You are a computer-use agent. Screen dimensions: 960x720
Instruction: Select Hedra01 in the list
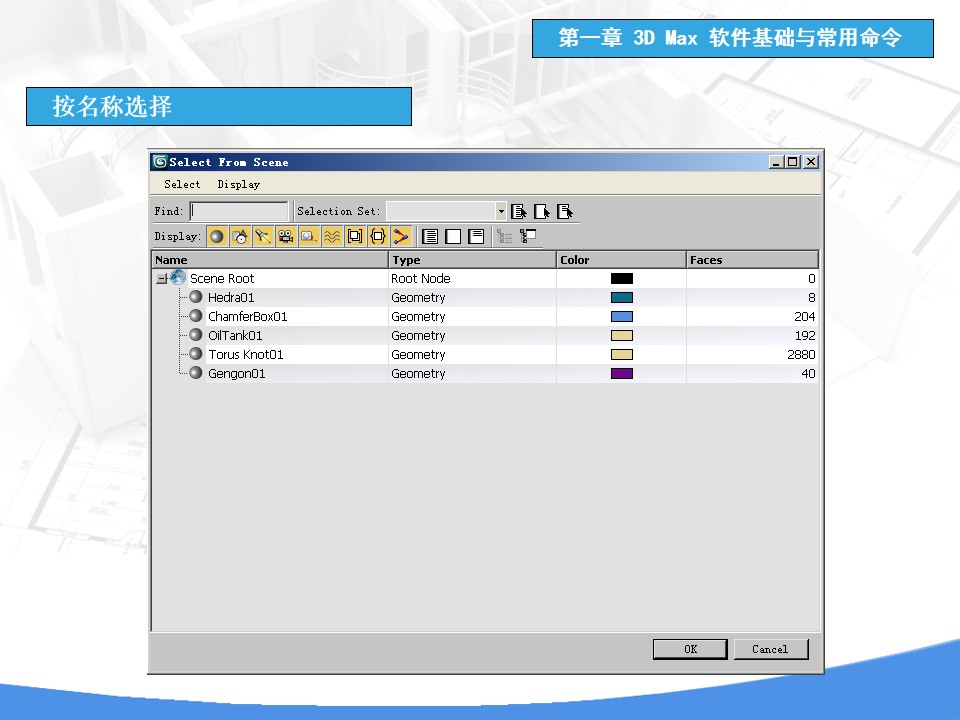click(x=231, y=298)
